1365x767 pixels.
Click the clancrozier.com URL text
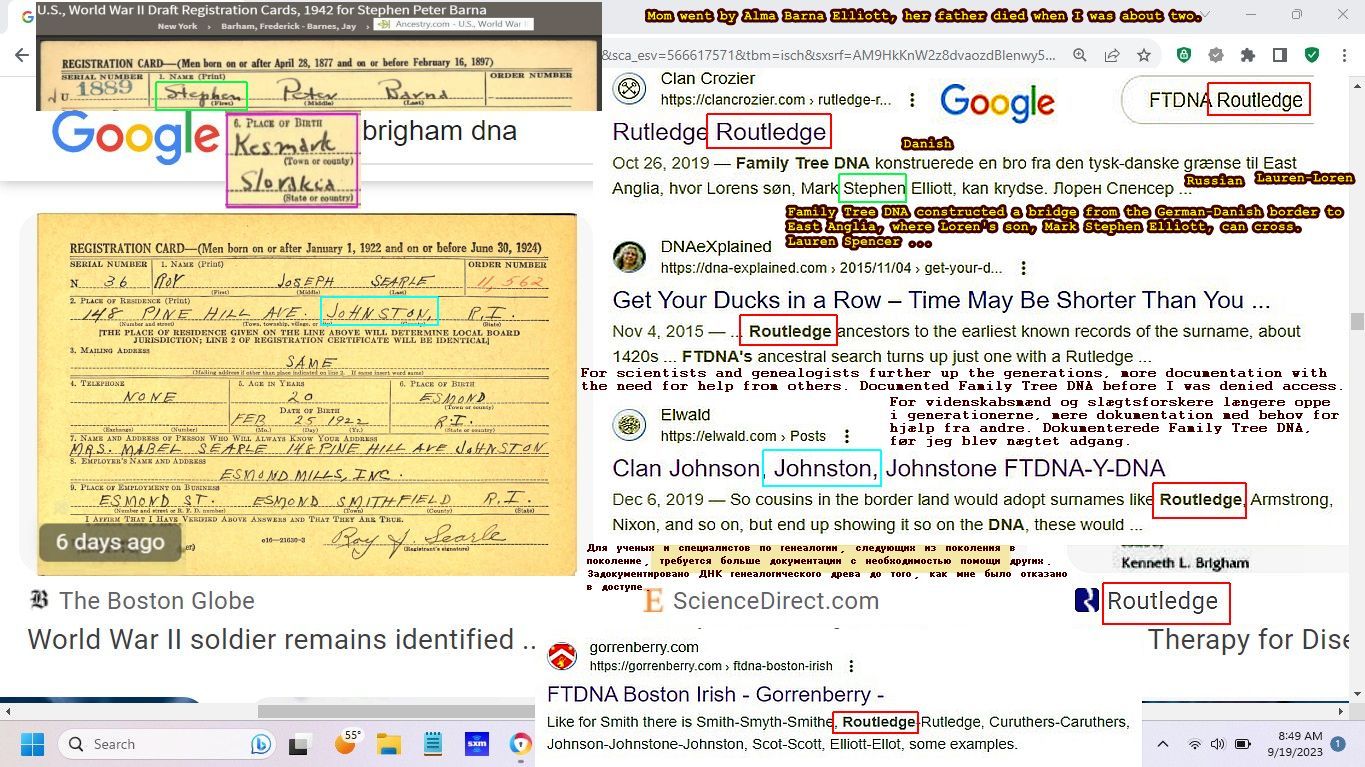pyautogui.click(x=775, y=100)
